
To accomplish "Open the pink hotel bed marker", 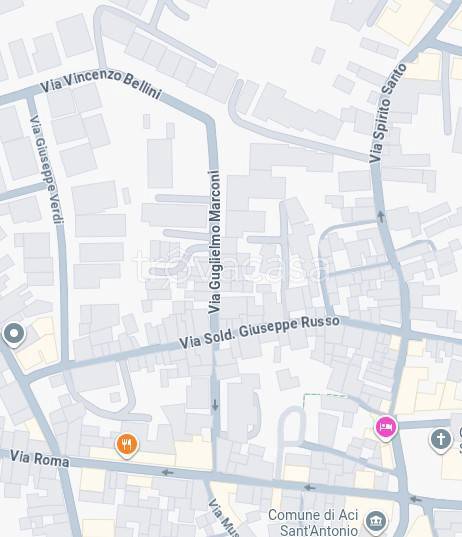I will pyautogui.click(x=386, y=428).
